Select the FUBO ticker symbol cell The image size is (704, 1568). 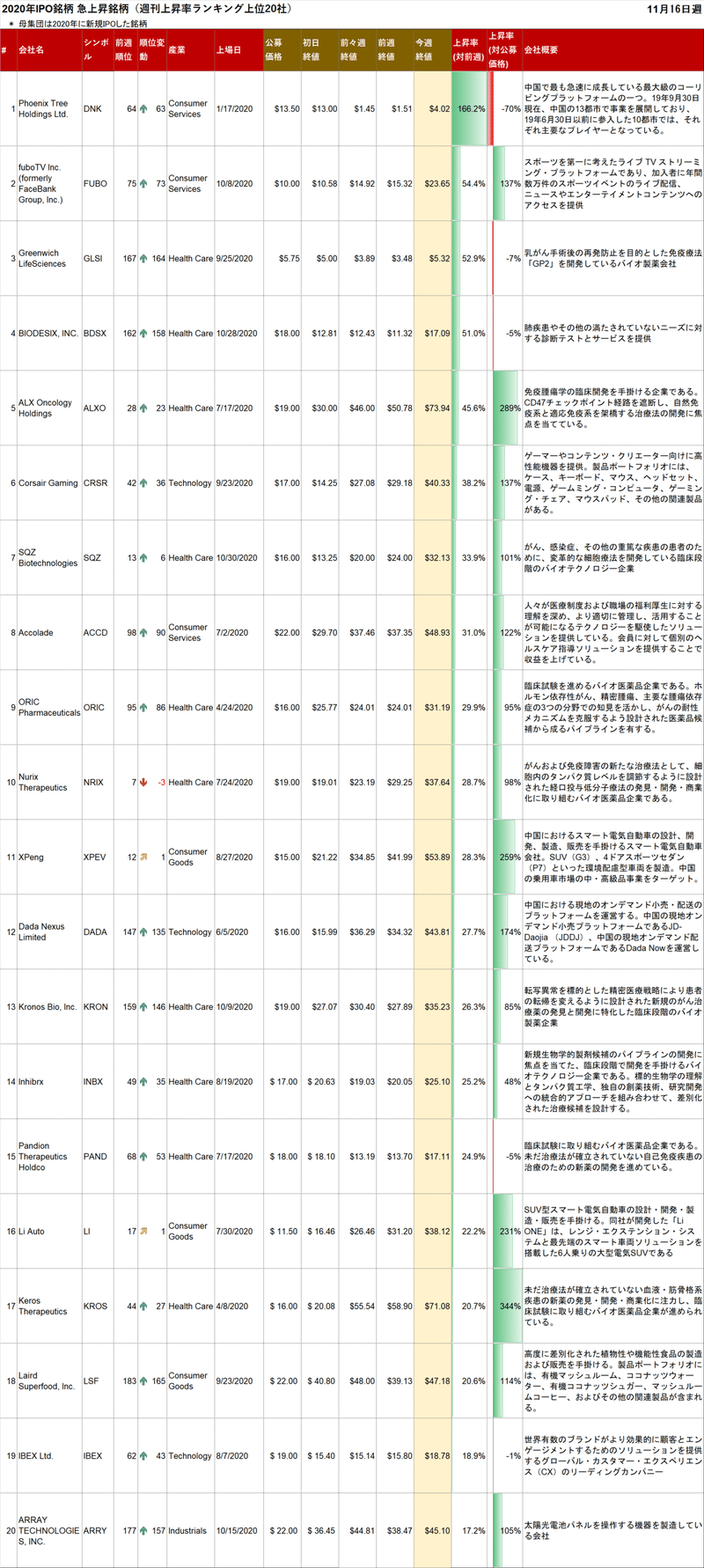click(x=97, y=184)
